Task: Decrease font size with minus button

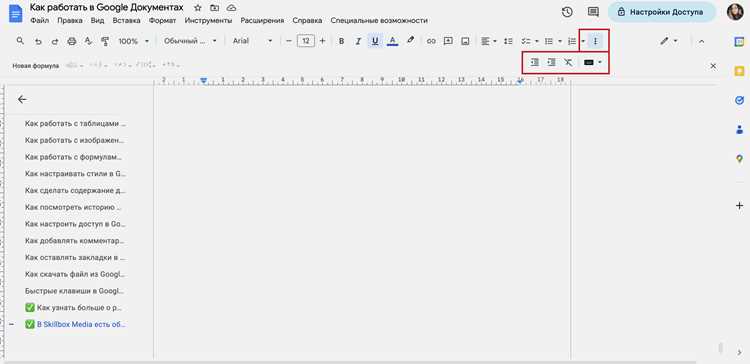Action: coord(288,41)
